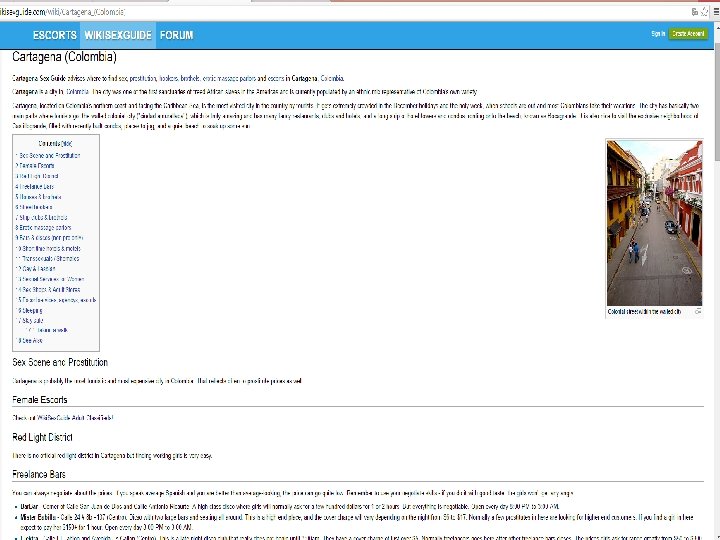Click the translate page icon in address bar
This screenshot has width=720, height=540.
(x=694, y=12)
